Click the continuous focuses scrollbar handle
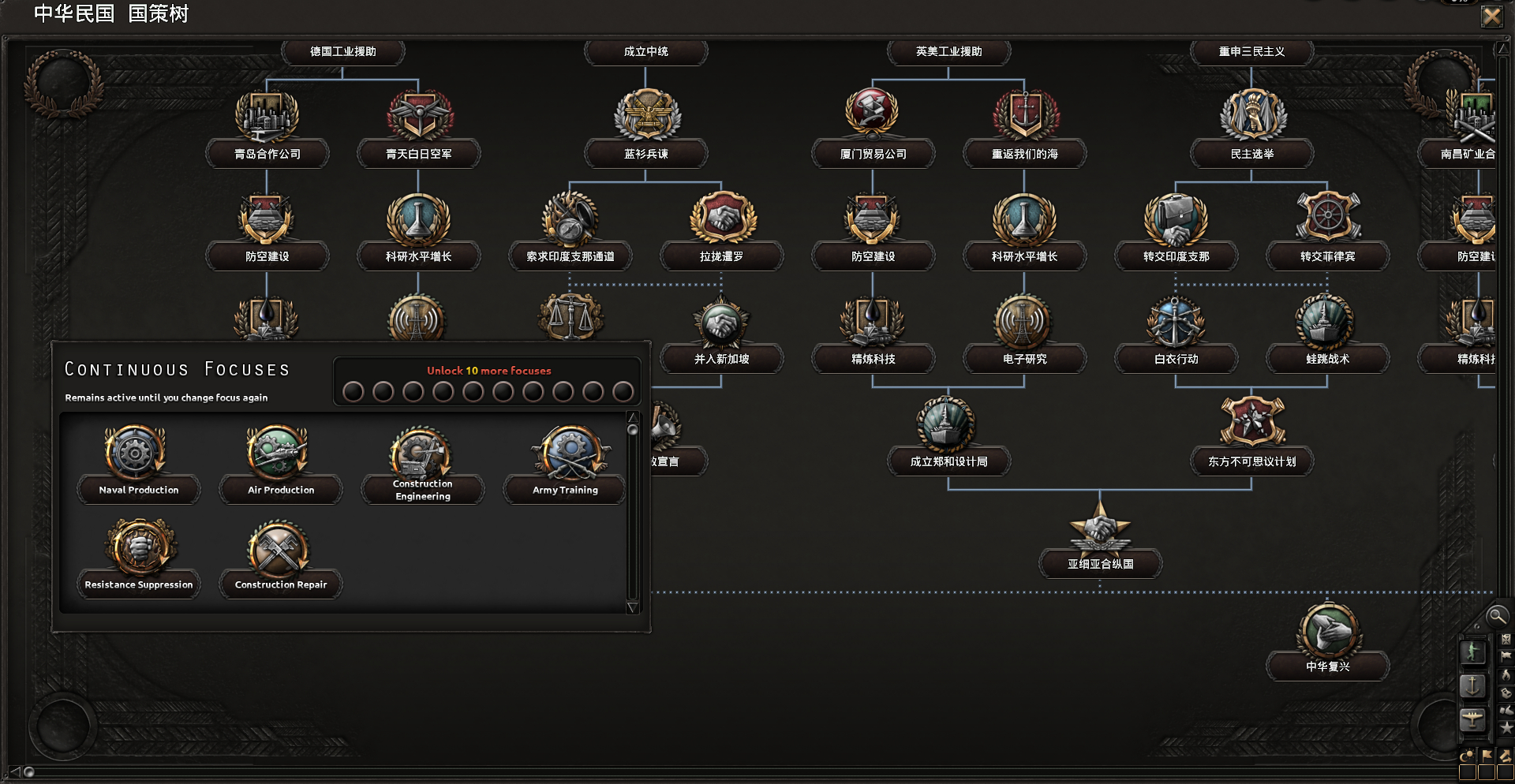 point(632,430)
